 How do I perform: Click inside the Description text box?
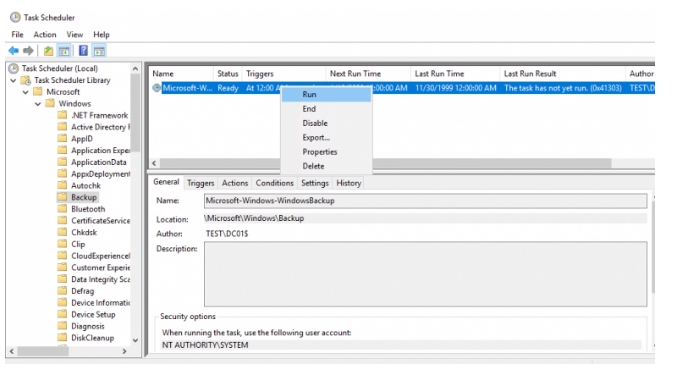click(425, 274)
